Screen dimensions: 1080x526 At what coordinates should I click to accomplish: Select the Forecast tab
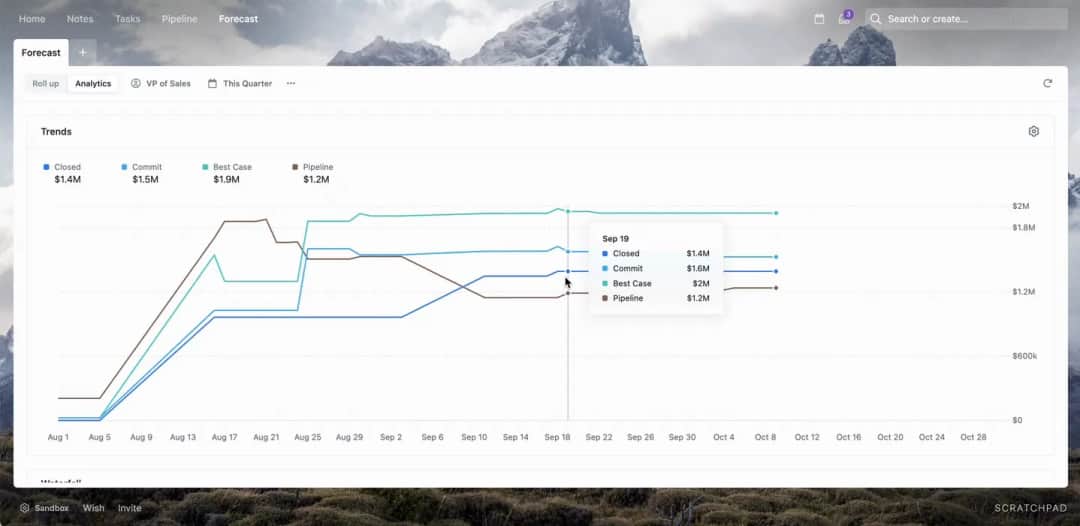41,52
